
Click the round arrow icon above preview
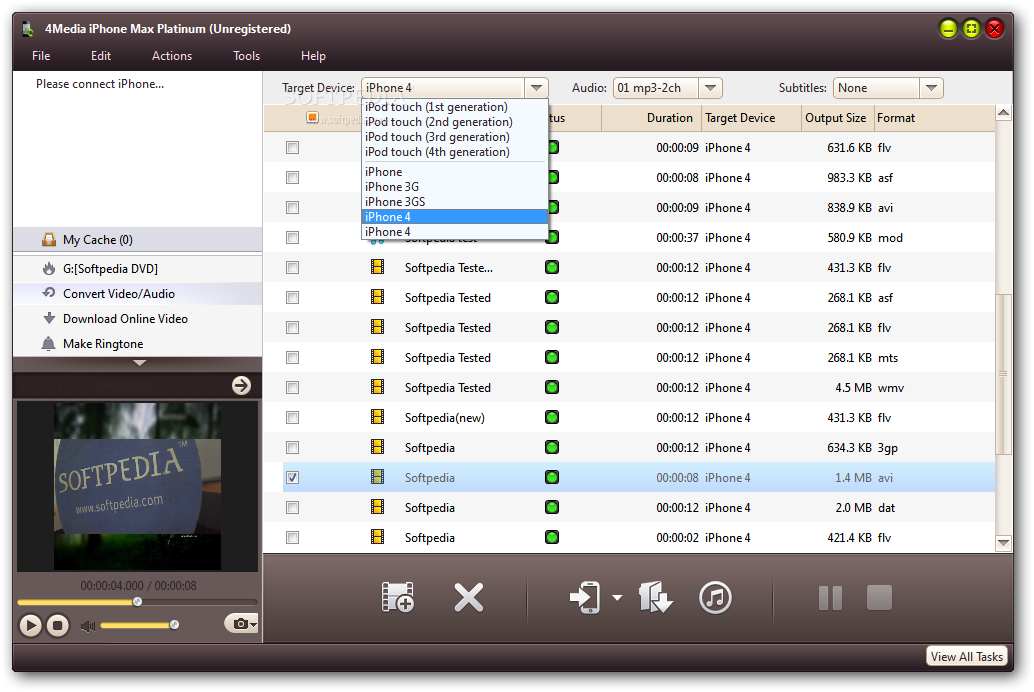pyautogui.click(x=241, y=386)
